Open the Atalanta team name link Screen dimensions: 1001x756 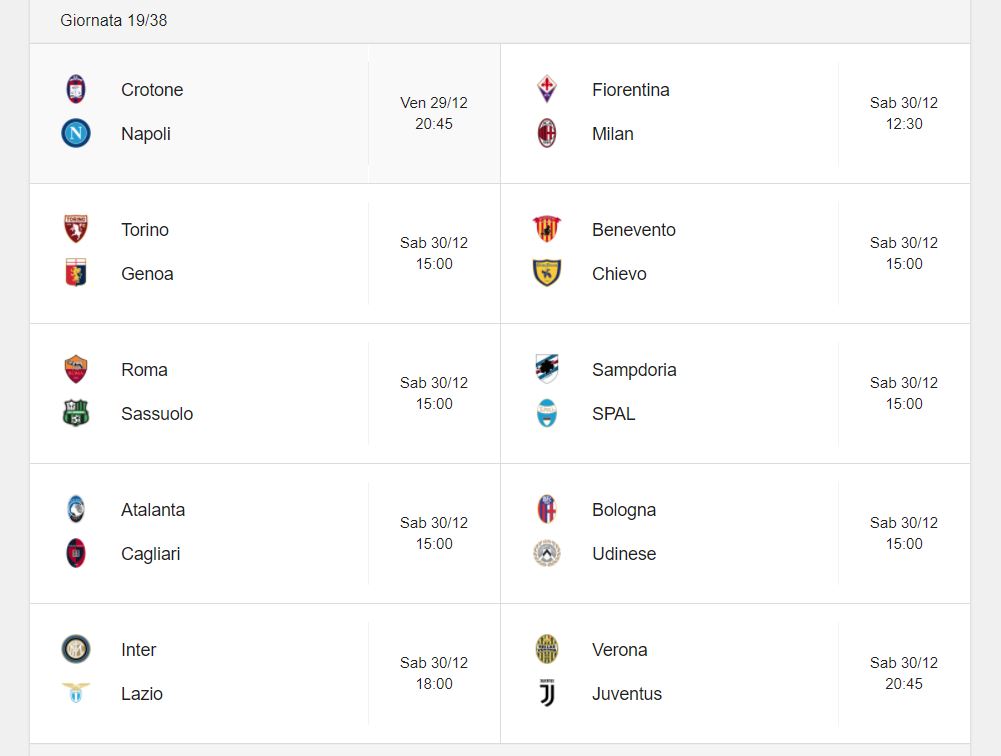tap(153, 510)
